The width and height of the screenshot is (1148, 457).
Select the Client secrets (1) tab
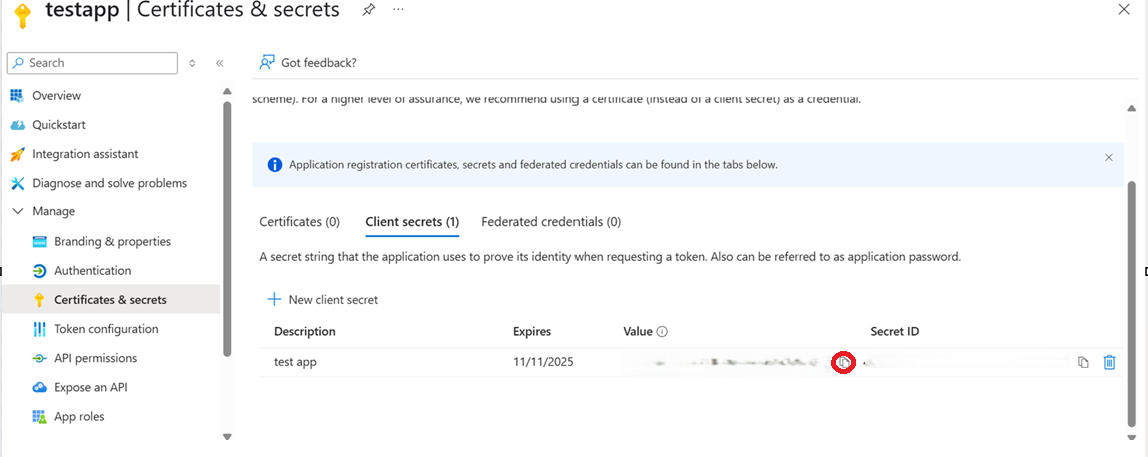coord(412,222)
